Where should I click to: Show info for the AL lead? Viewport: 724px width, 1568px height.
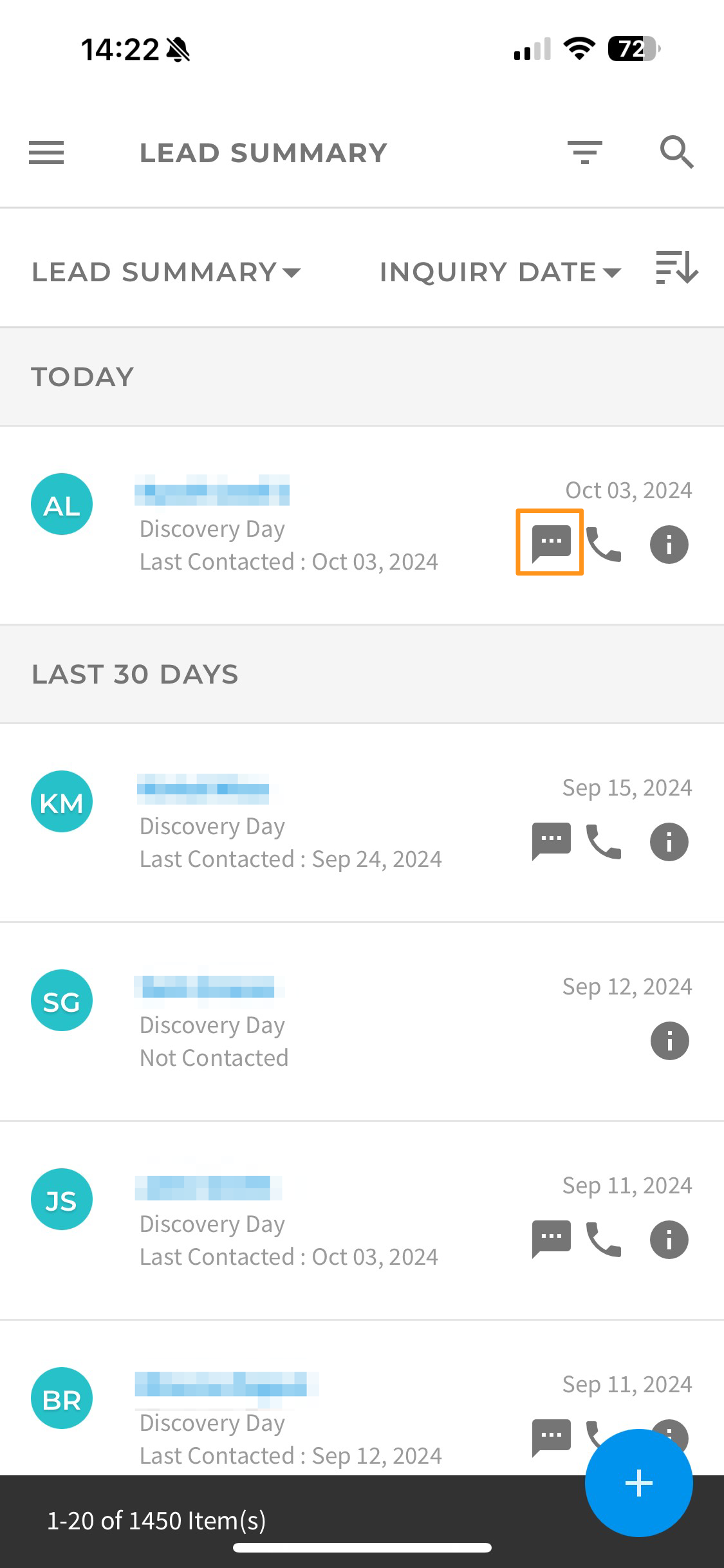tap(669, 545)
